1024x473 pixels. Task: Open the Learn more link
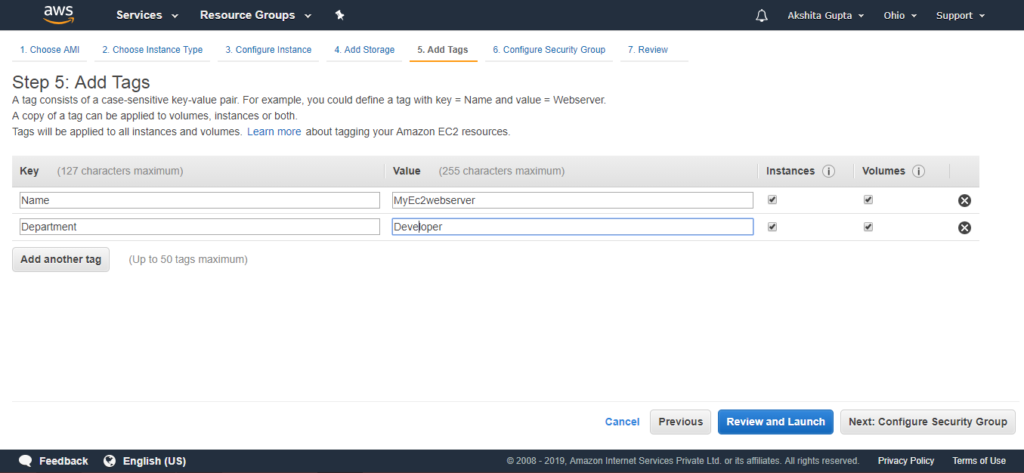tap(274, 131)
